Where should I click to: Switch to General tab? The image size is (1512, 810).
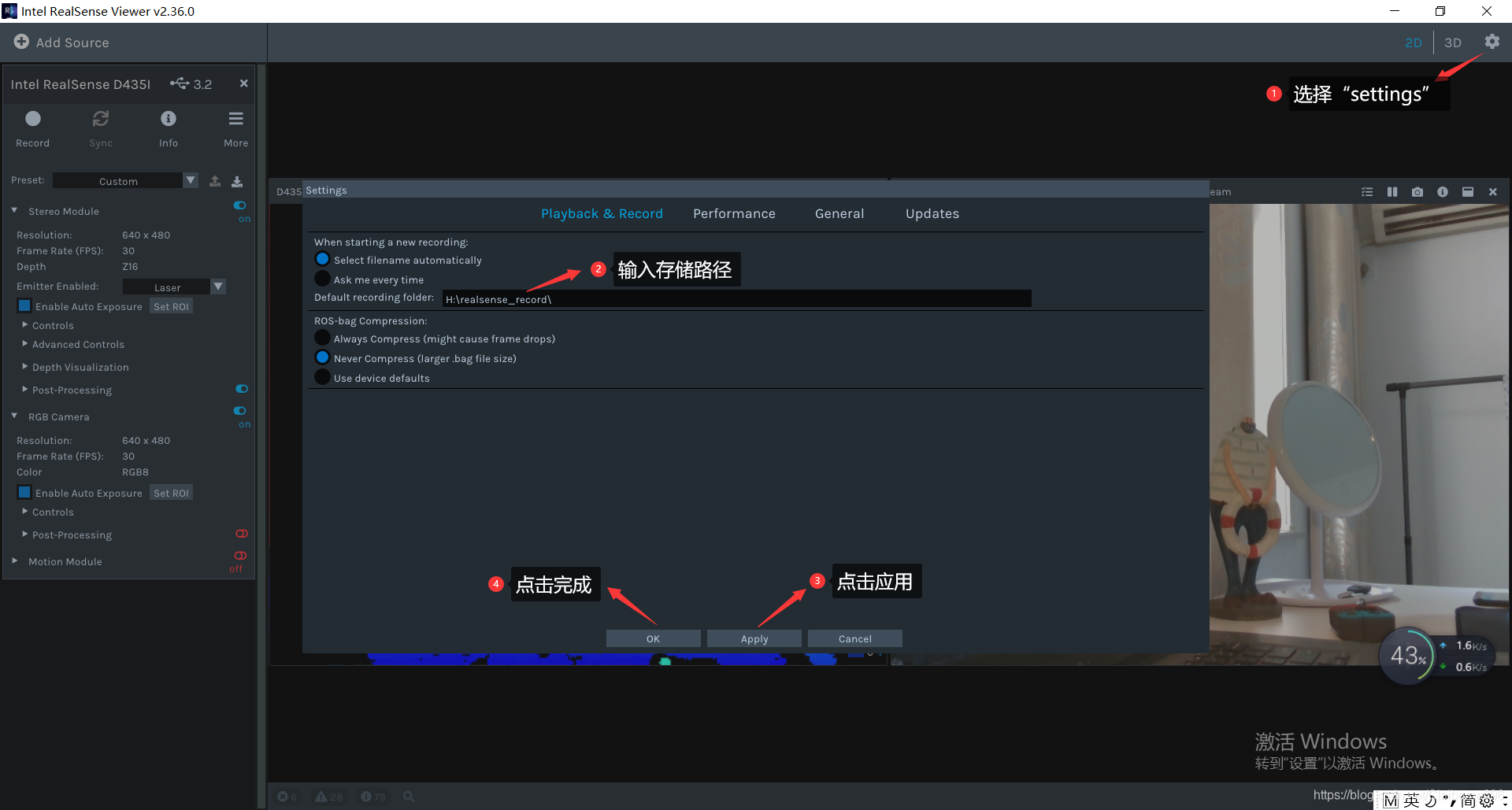[839, 213]
